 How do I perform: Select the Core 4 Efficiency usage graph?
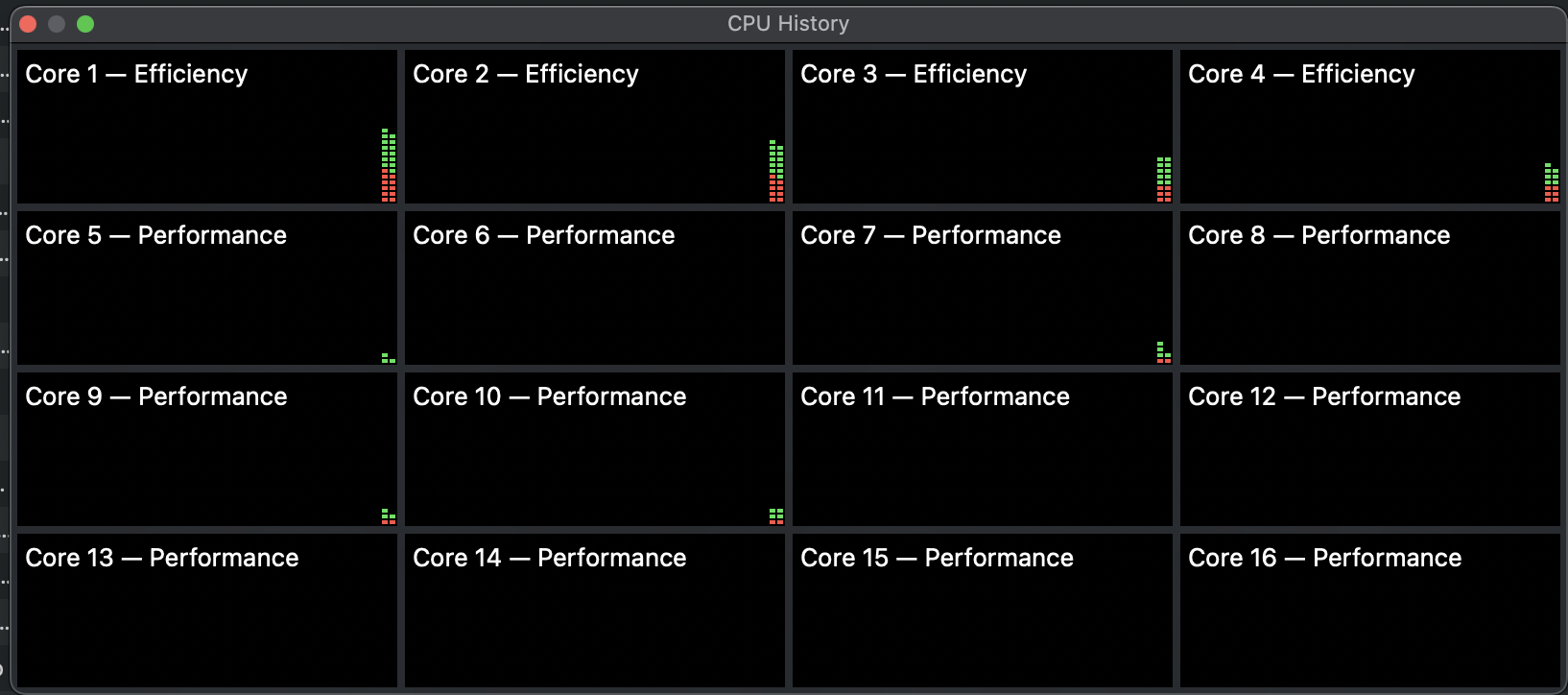(1369, 127)
